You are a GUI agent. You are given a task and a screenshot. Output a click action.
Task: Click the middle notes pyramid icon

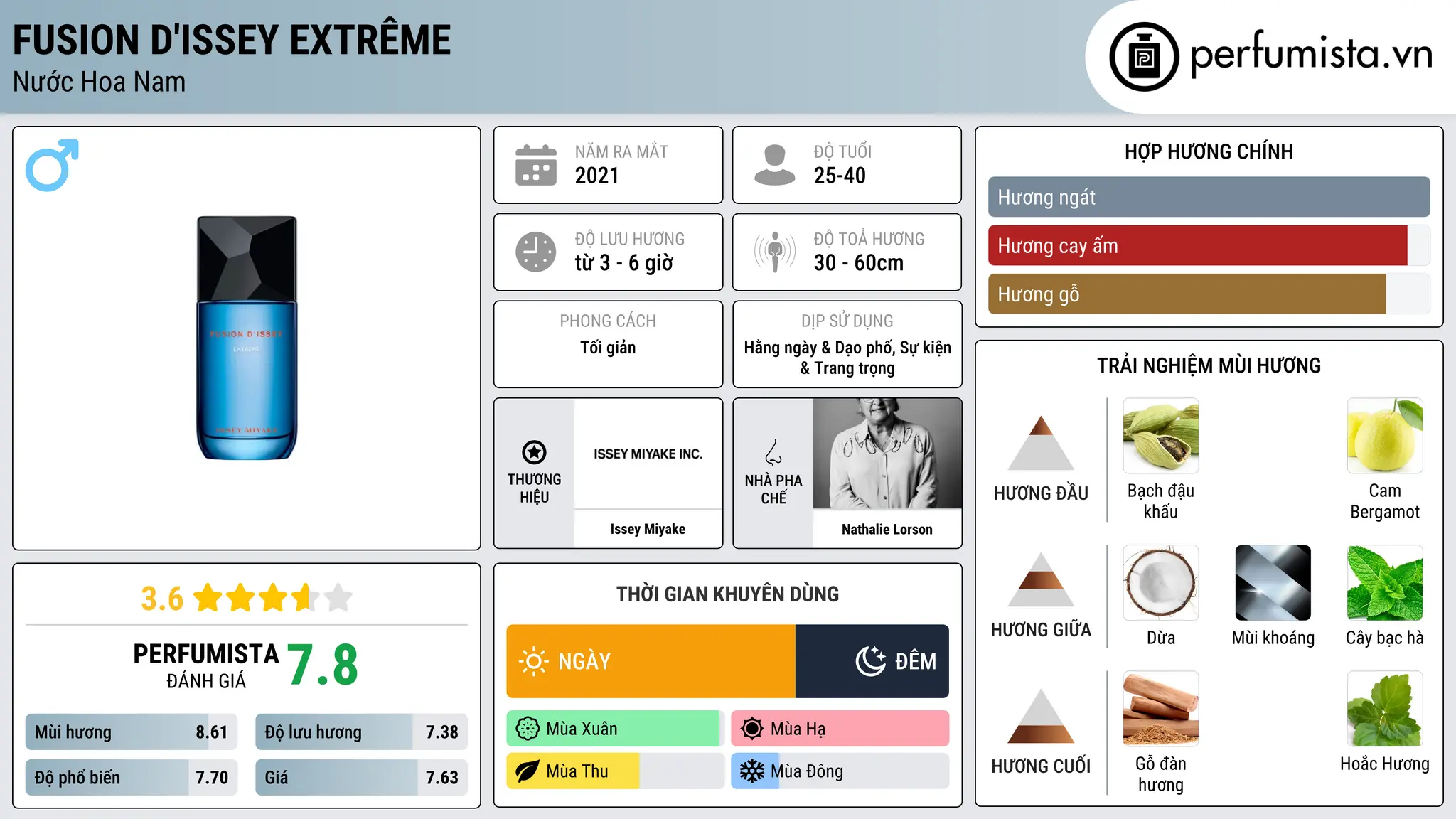click(x=1041, y=579)
